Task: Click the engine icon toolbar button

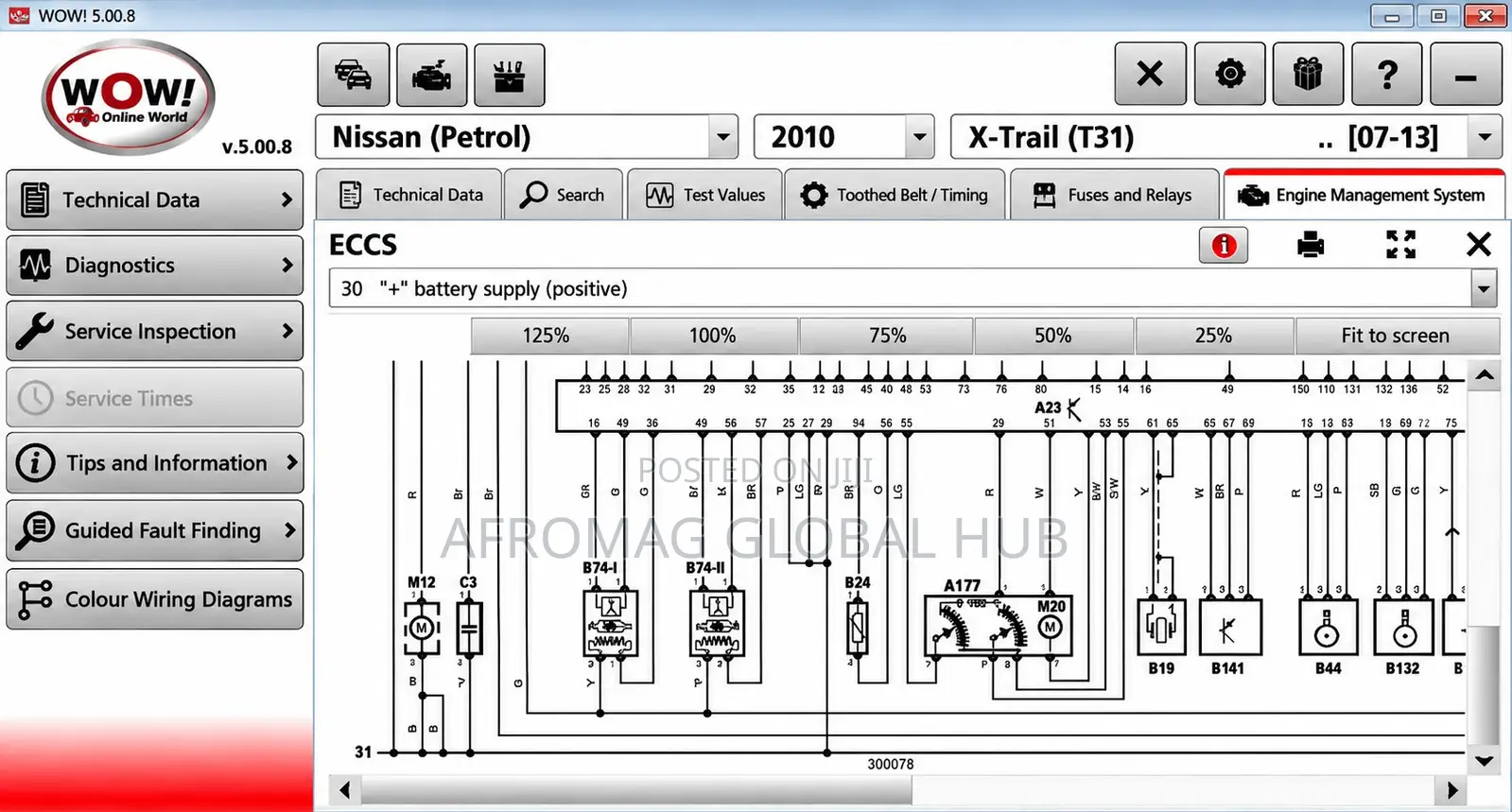Action: coord(431,75)
